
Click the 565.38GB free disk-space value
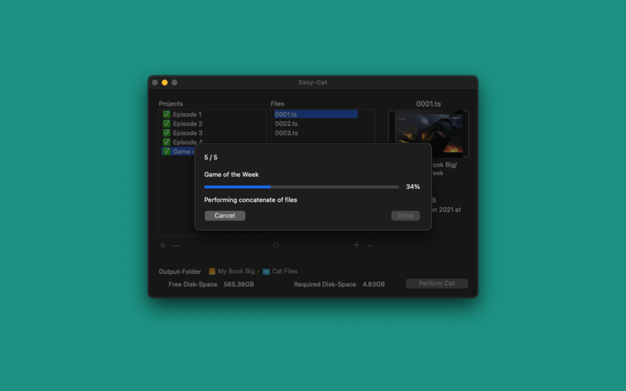239,284
